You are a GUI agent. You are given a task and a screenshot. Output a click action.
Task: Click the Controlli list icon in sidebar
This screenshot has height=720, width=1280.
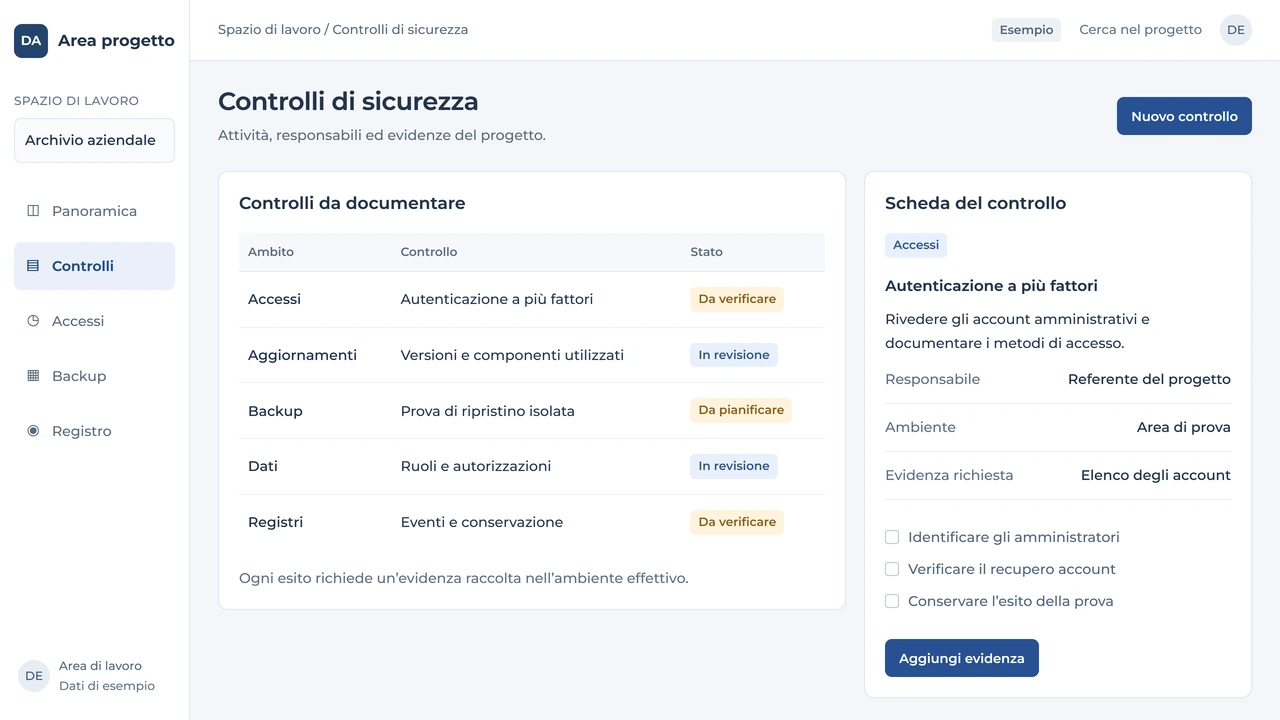pos(33,266)
